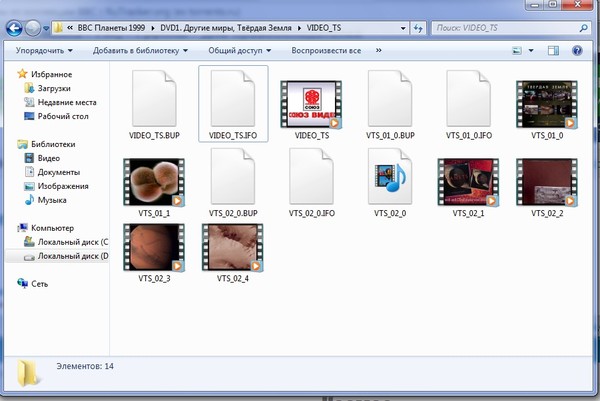Expand the address bar history dropdown
This screenshot has height=401, width=600.
click(403, 28)
